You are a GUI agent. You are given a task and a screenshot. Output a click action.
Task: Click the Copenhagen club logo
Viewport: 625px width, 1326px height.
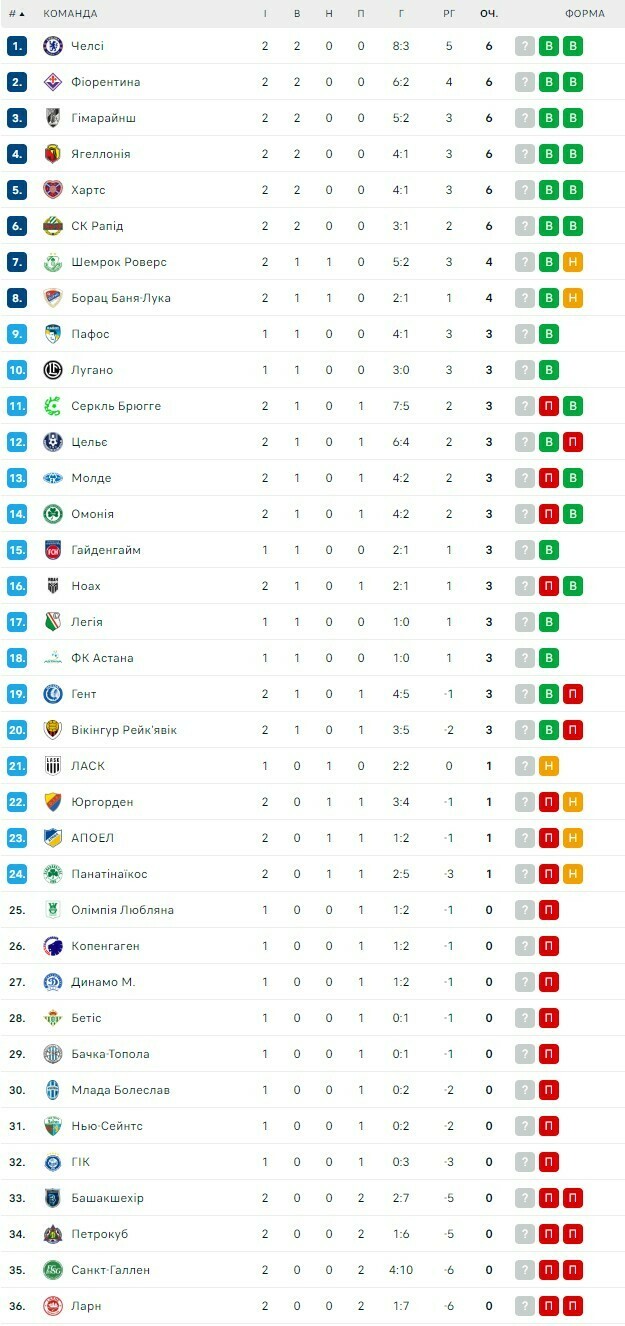[53, 946]
